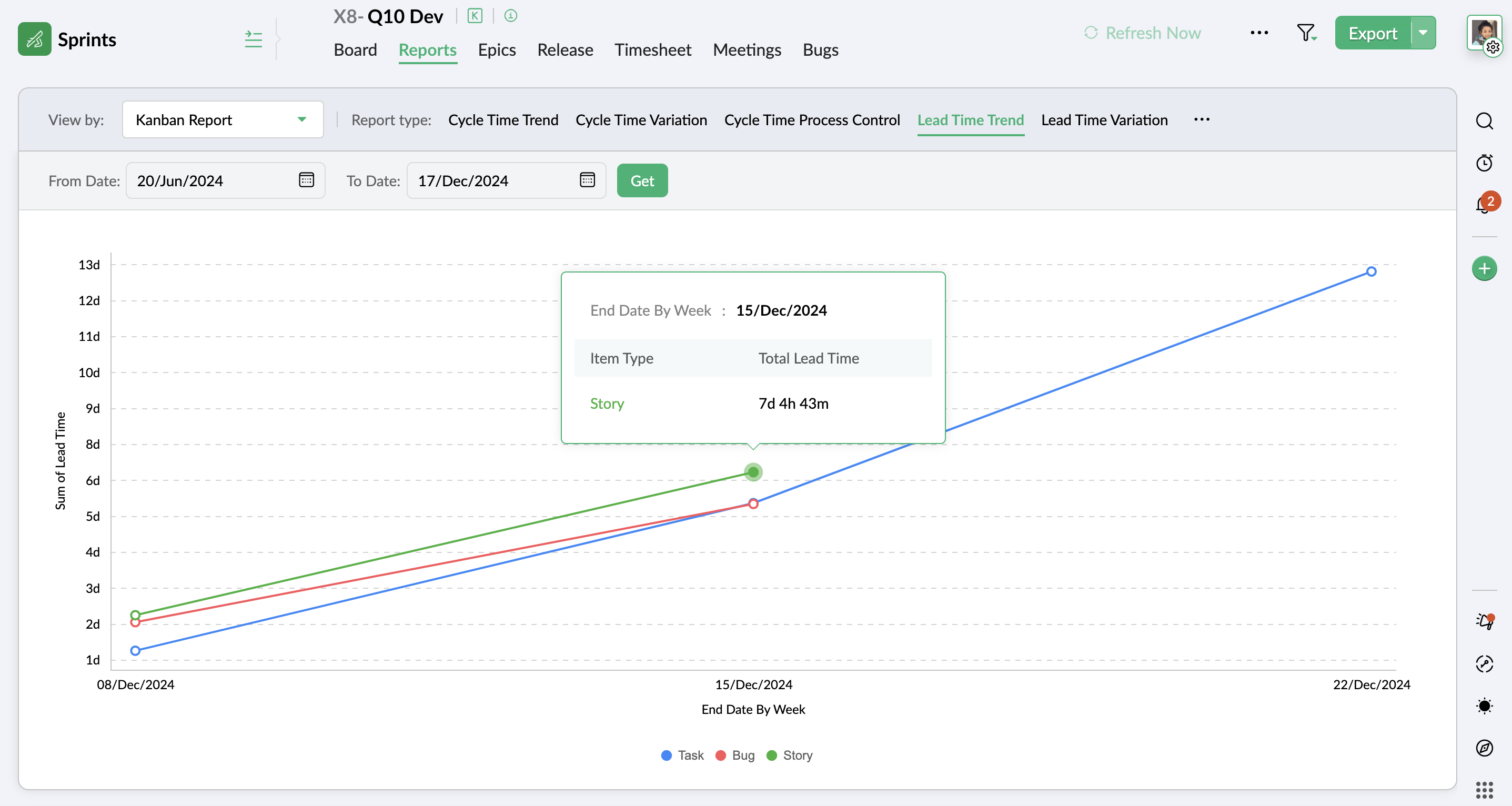Open the apps grid icon

coord(1484,790)
